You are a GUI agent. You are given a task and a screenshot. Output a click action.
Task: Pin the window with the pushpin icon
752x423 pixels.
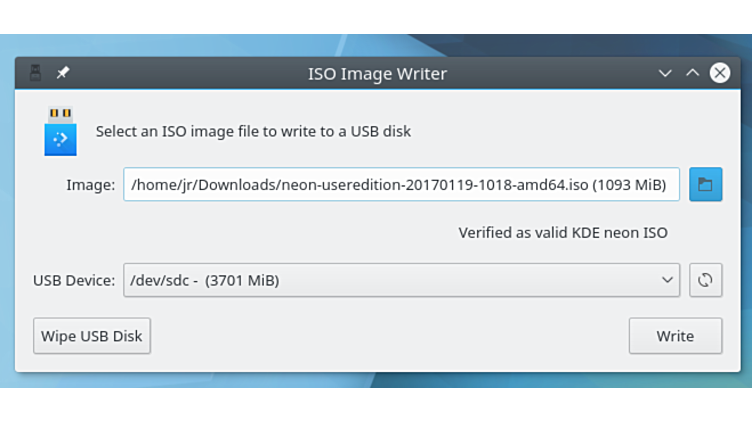(63, 73)
